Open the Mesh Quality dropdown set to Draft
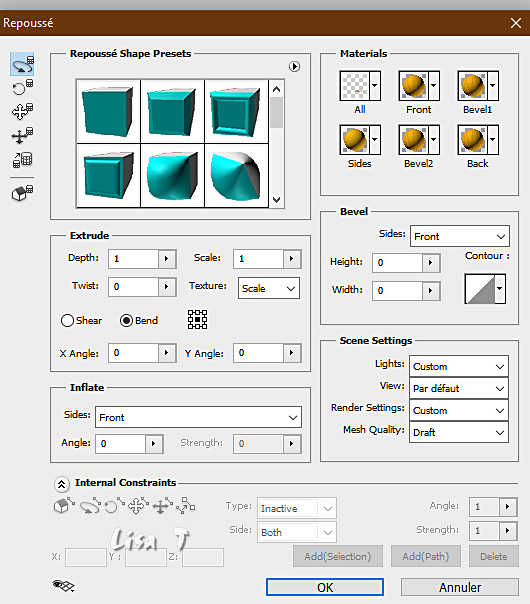Screen dimensions: 530x604 (458, 432)
